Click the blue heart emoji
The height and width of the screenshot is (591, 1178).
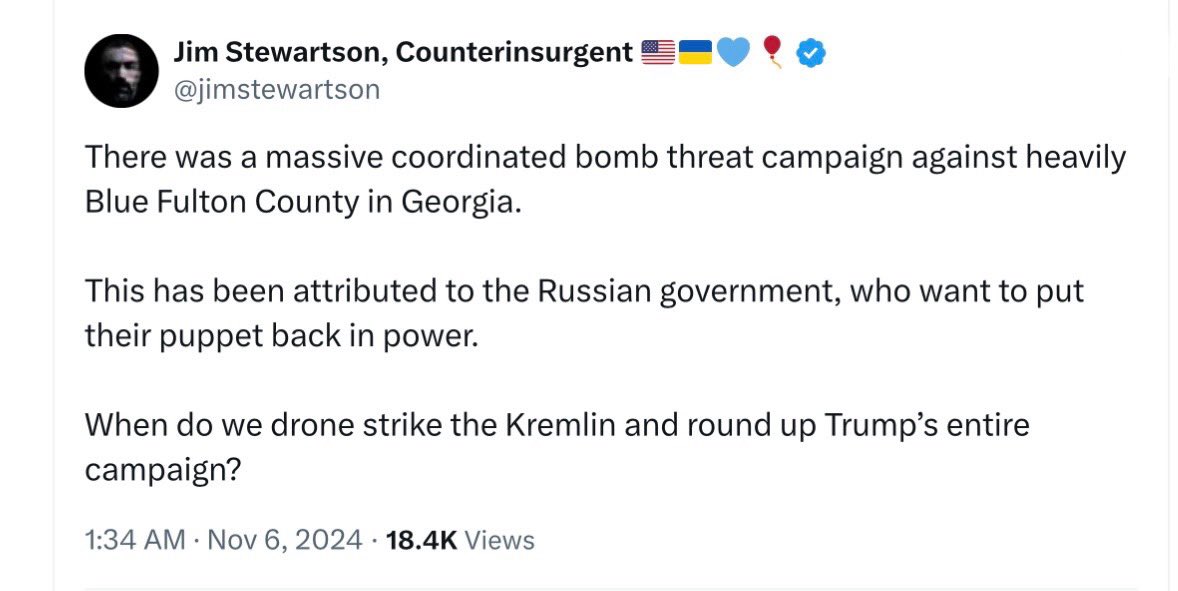point(733,53)
